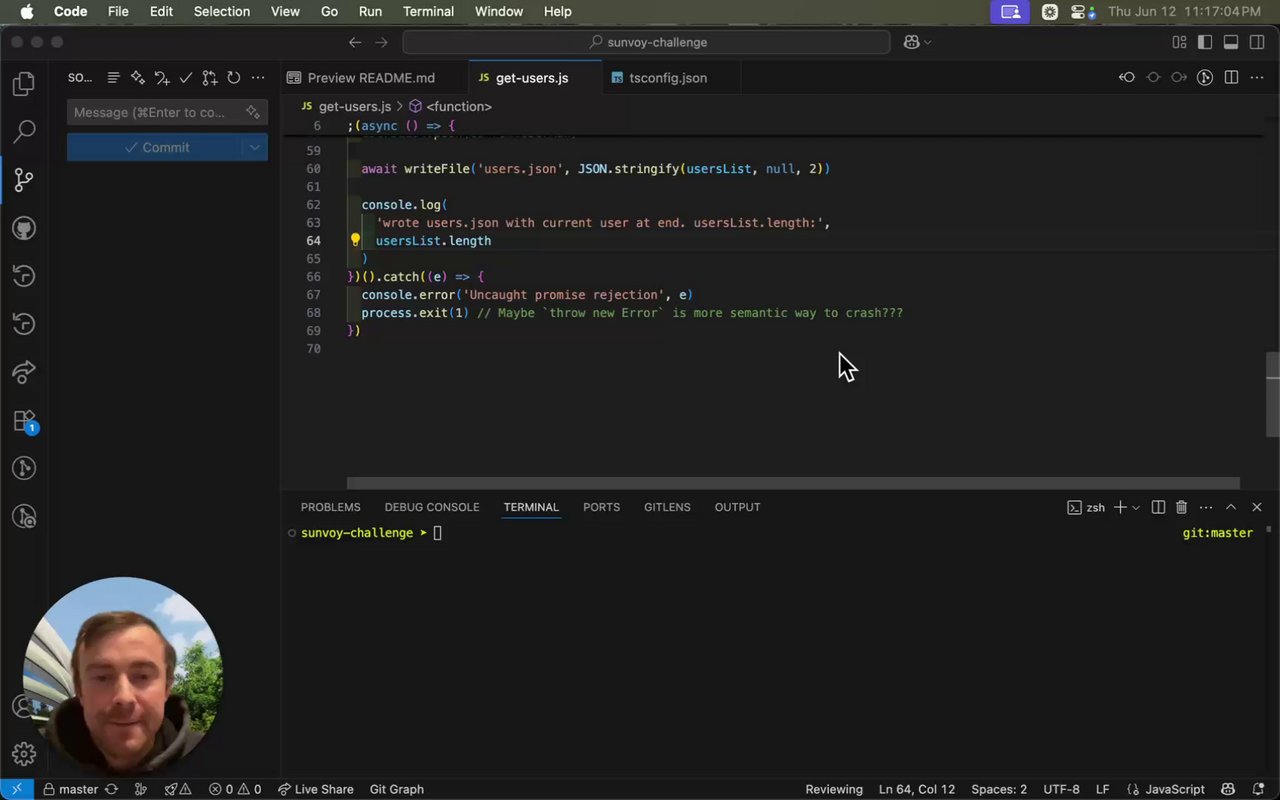
Task: Open the Explorer view in activity bar
Action: [24, 84]
